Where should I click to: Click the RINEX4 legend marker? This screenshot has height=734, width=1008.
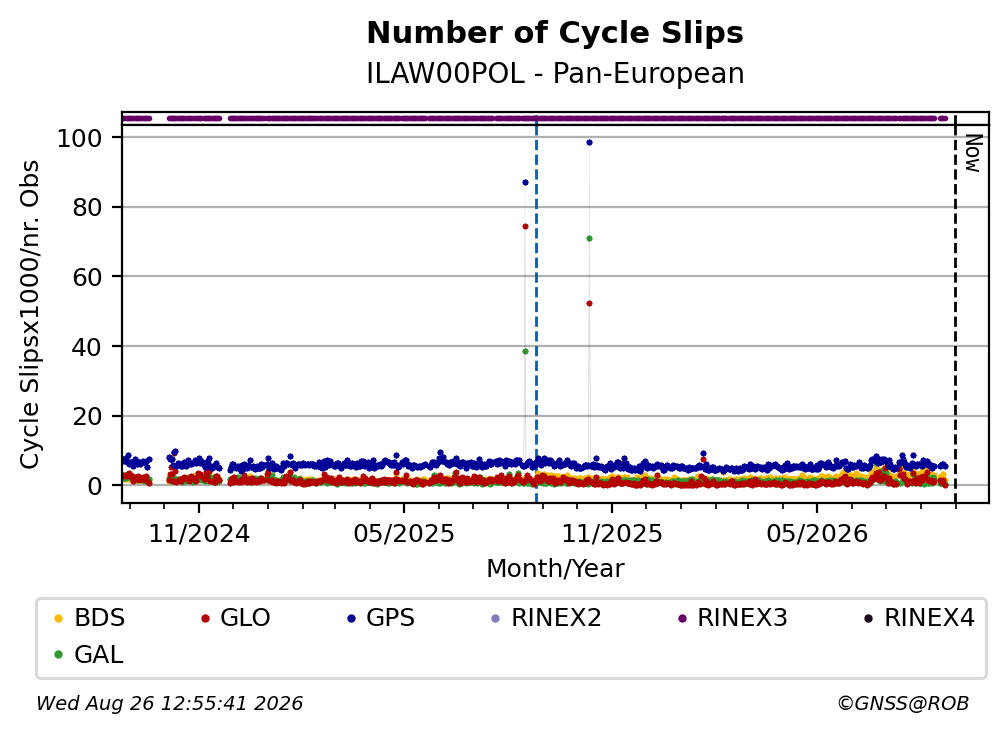pos(868,619)
